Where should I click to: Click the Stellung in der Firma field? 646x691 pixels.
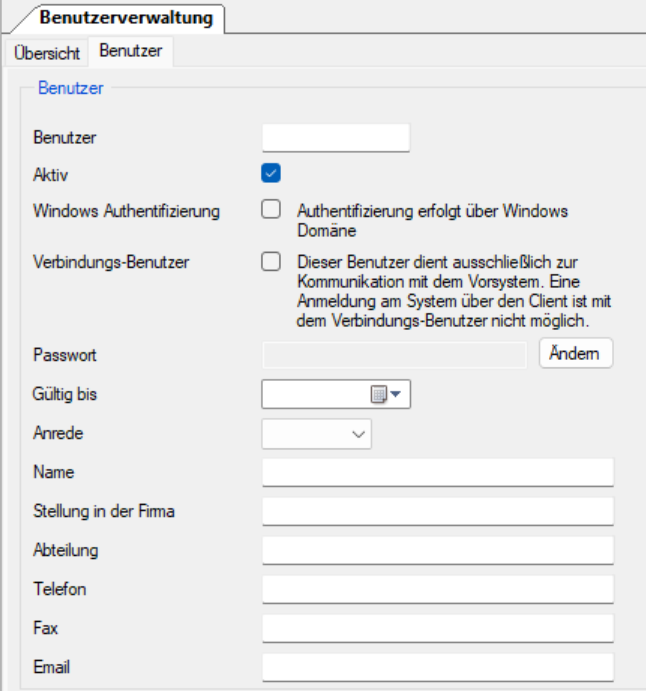point(437,512)
